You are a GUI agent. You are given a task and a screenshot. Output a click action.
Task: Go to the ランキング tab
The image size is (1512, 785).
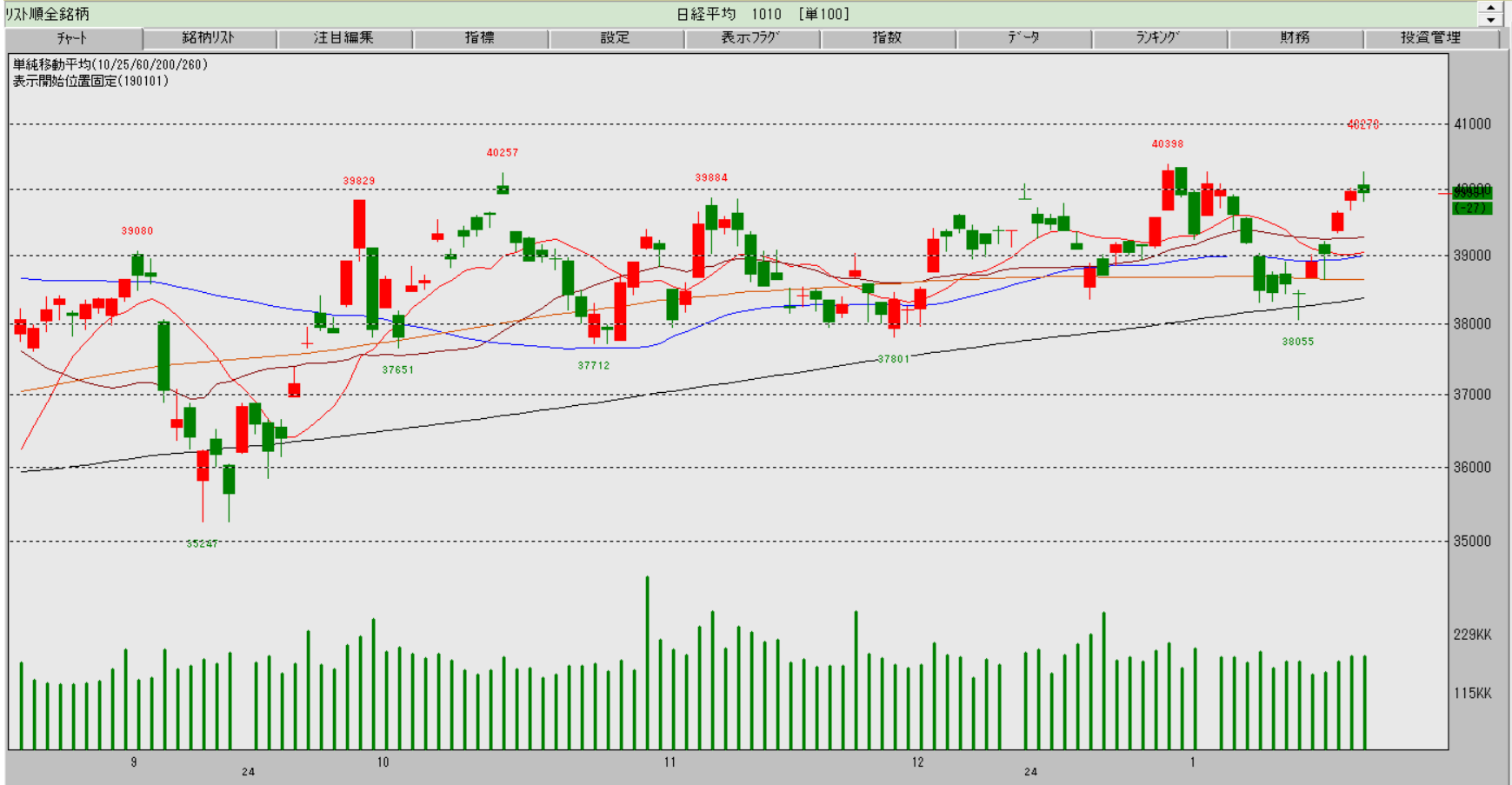[x=1159, y=38]
